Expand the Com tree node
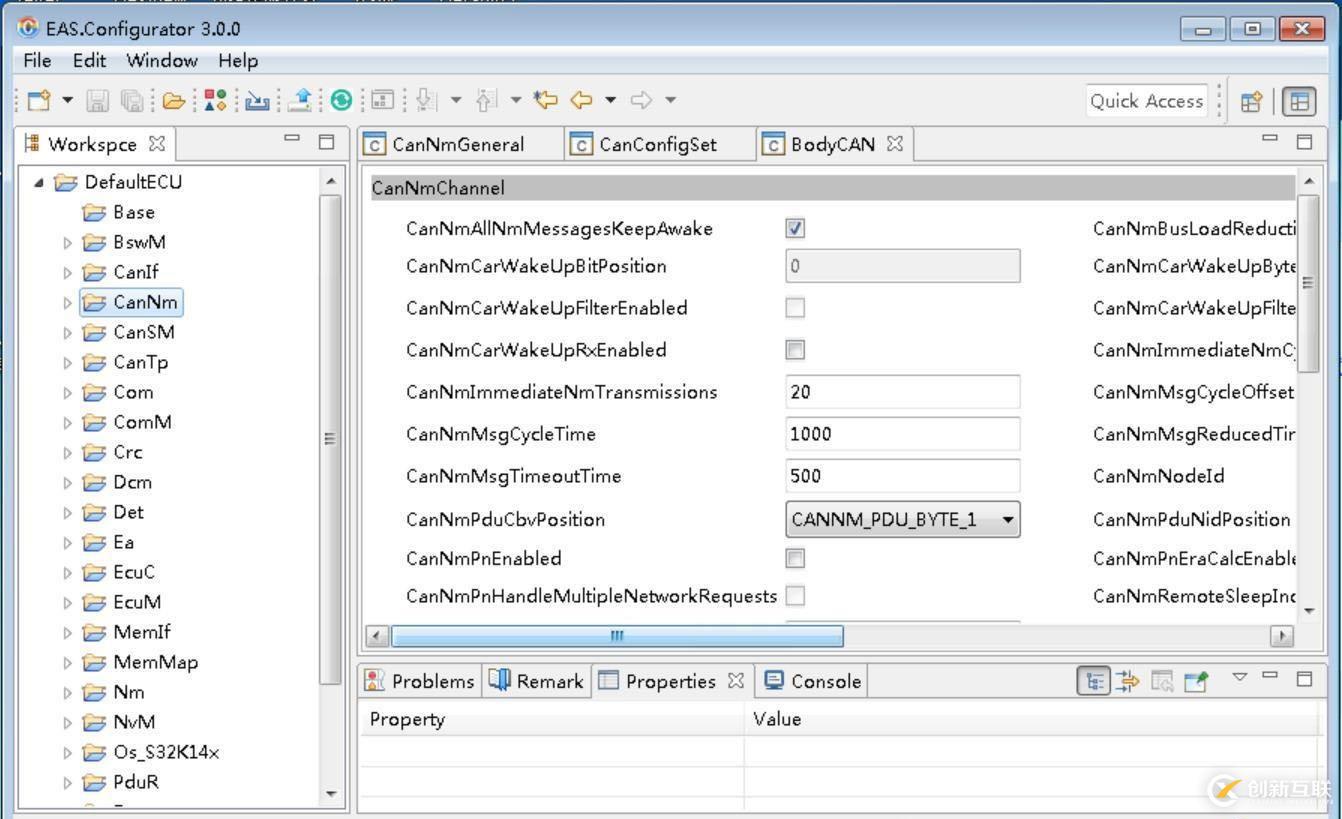 [x=68, y=393]
